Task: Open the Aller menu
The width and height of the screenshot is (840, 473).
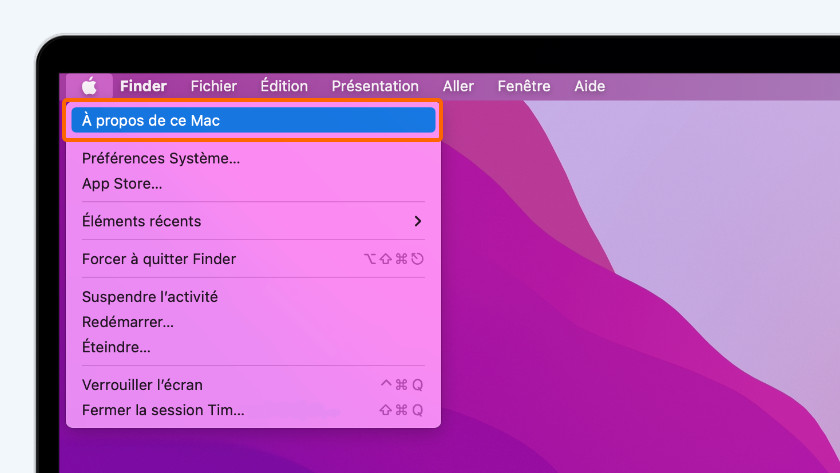Action: (458, 86)
